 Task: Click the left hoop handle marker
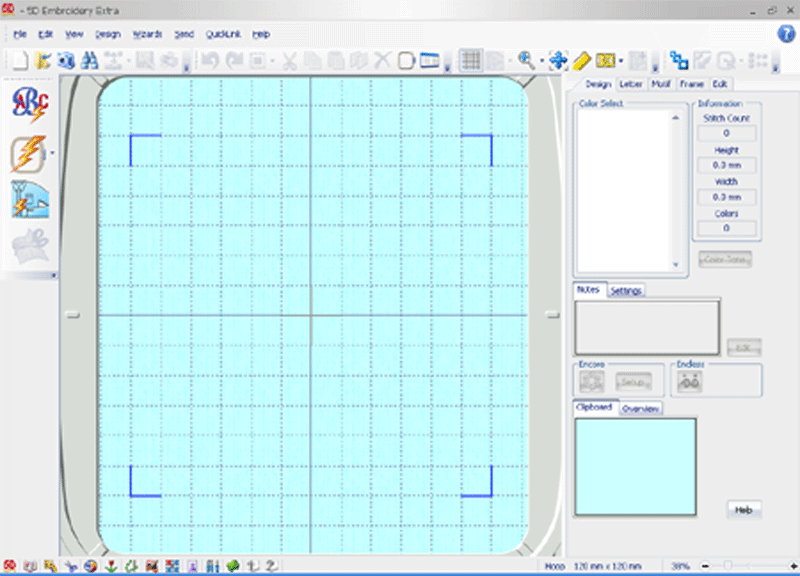73,315
